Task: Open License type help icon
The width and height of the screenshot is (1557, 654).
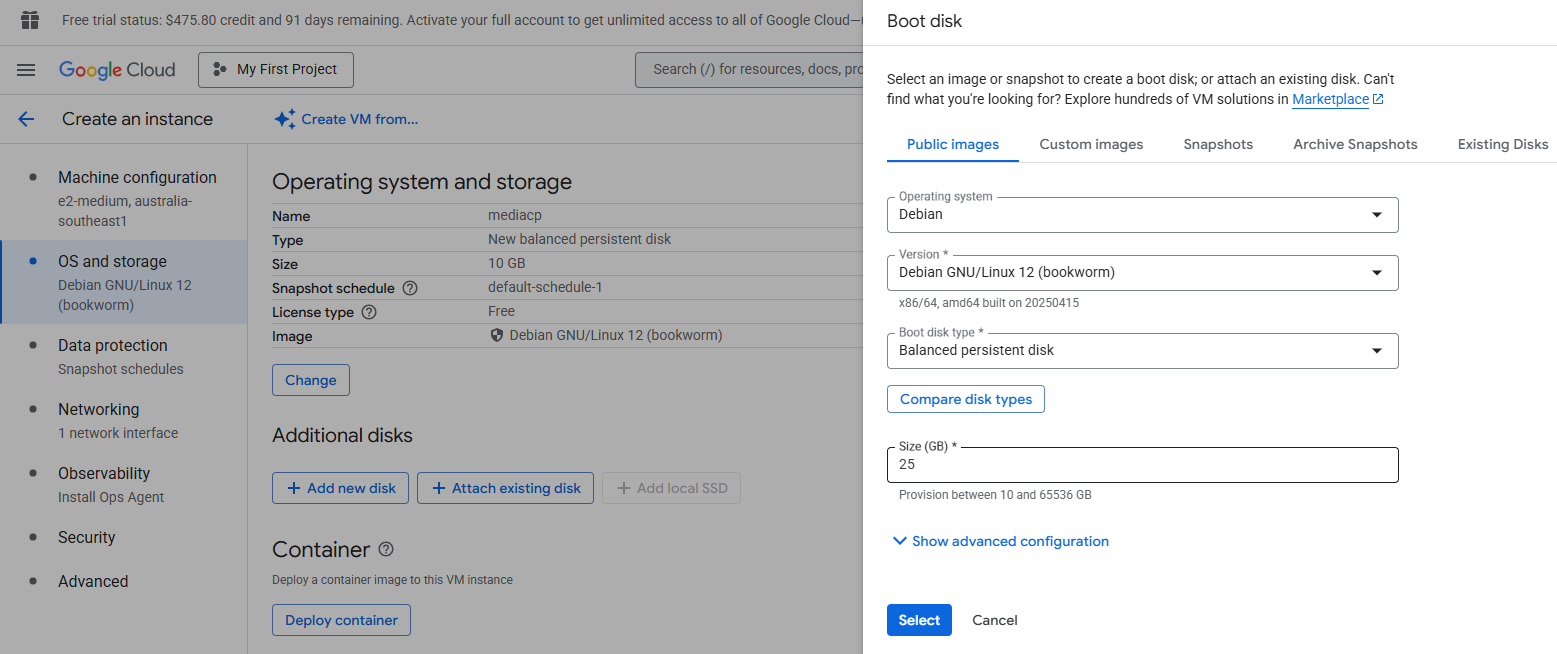Action: 368,312
